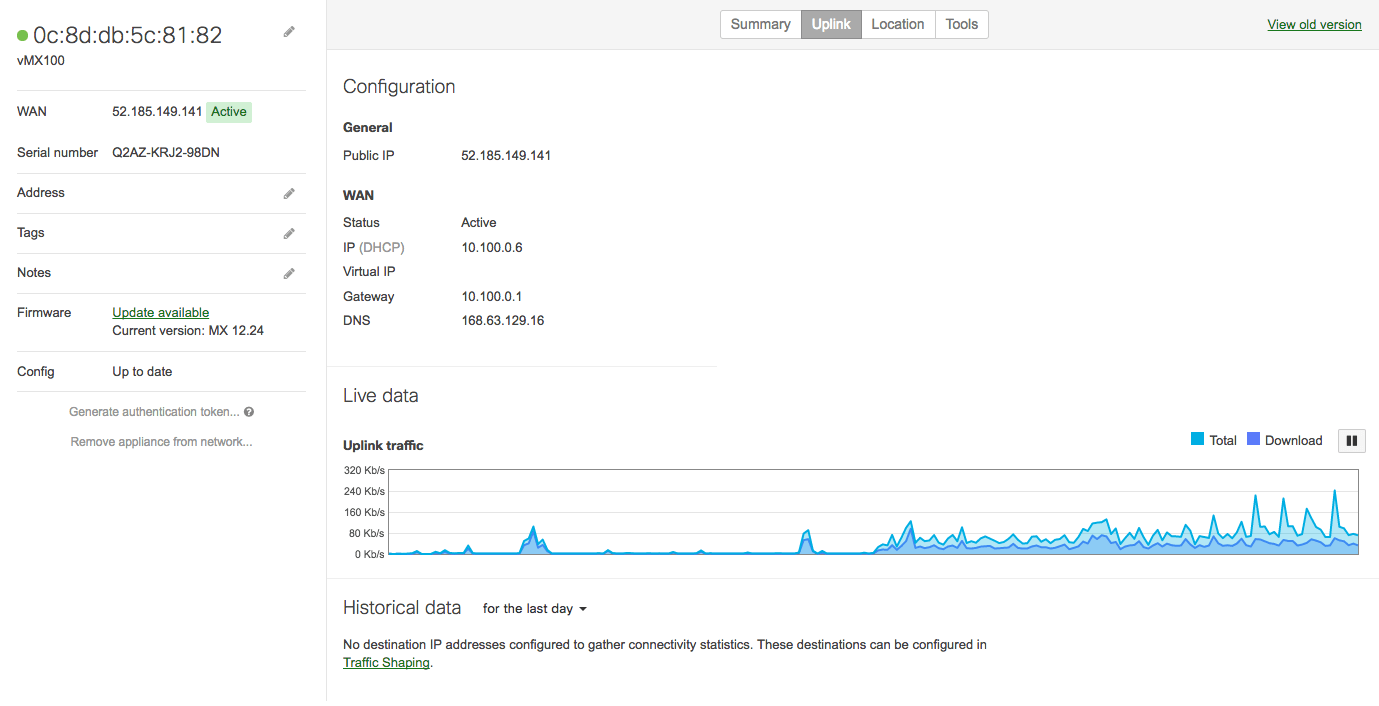
Task: Open the Location tab
Action: (897, 25)
